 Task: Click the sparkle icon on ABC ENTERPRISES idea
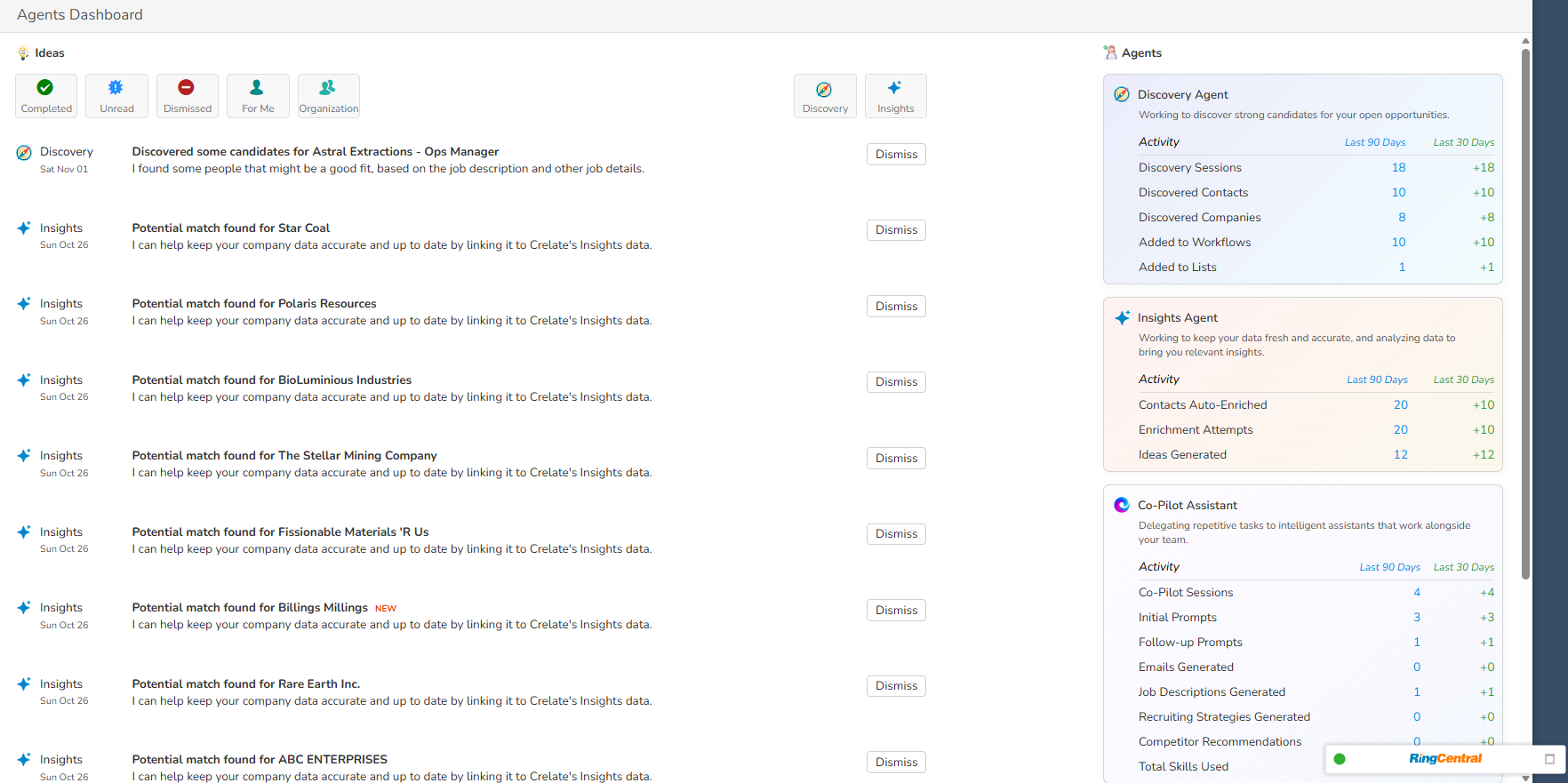(x=24, y=760)
